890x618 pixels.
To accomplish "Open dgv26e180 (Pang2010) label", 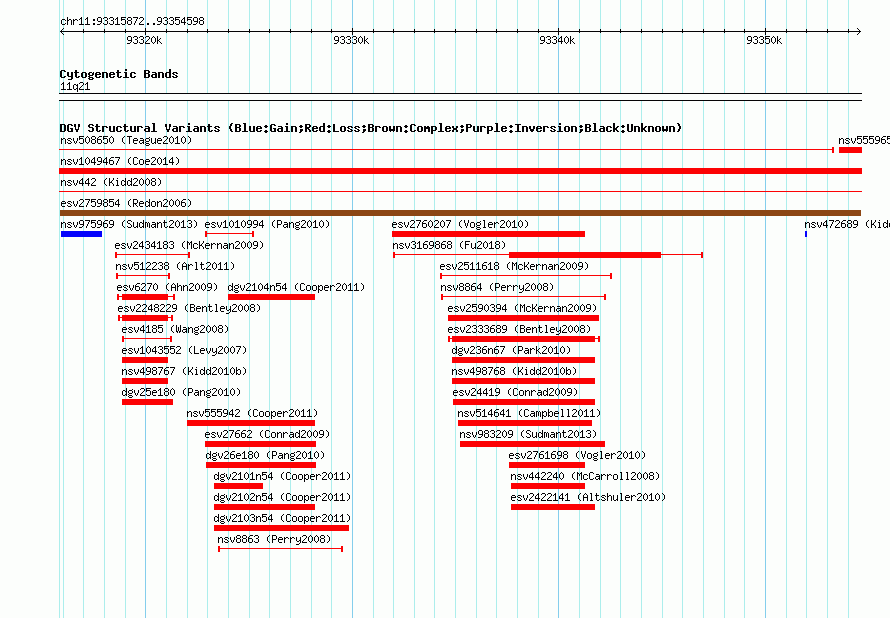I will [x=266, y=455].
